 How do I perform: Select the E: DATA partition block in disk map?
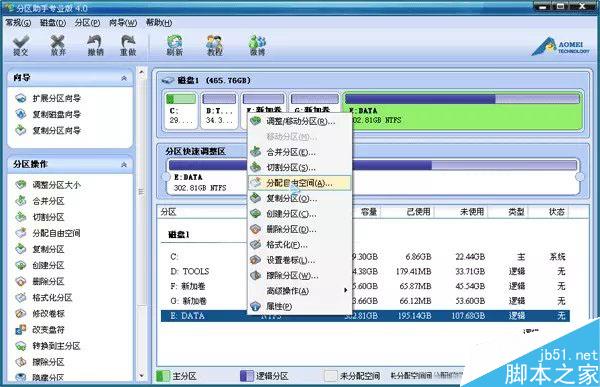tap(463, 110)
